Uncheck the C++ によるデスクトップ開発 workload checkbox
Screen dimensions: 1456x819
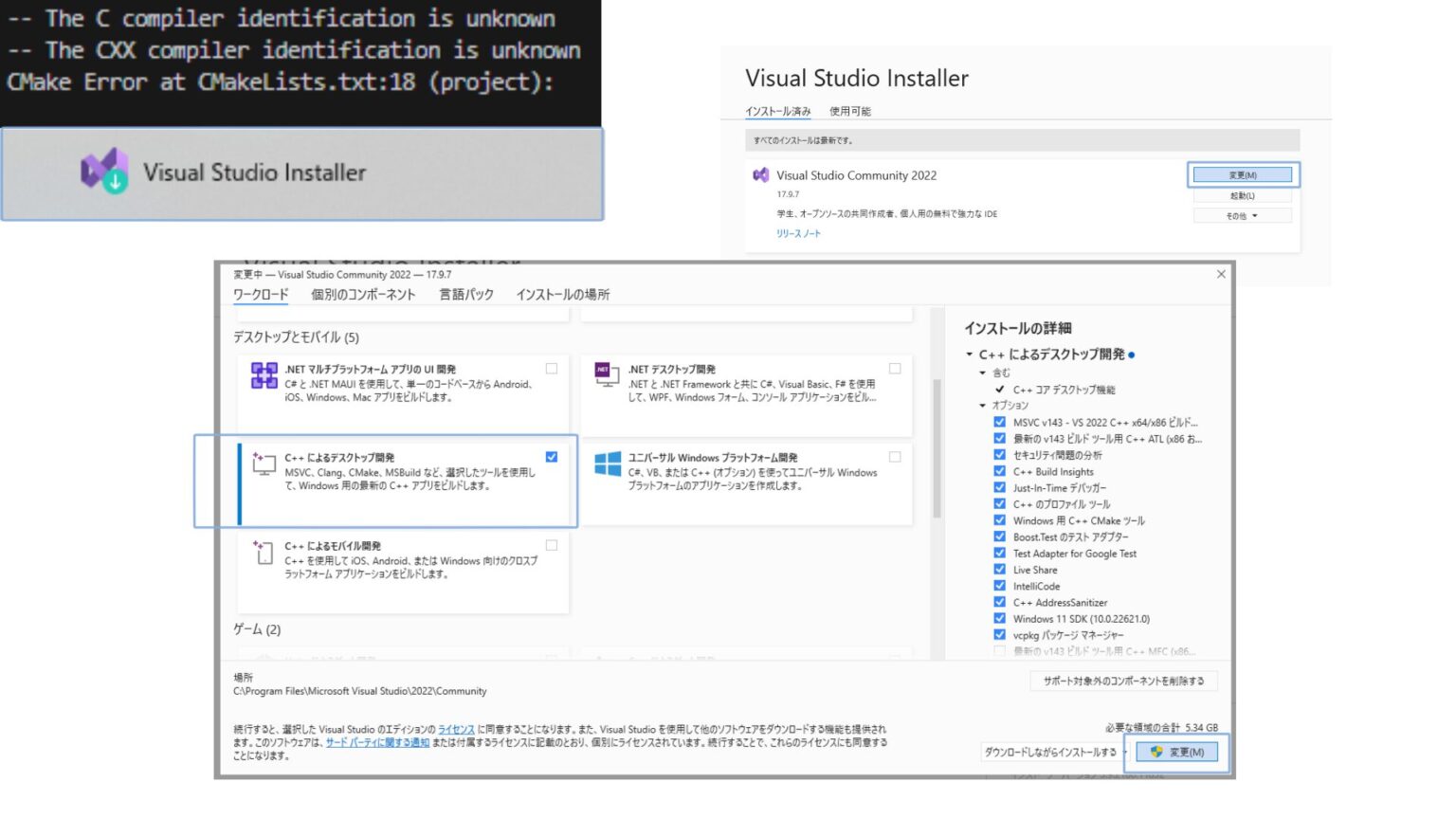pyautogui.click(x=552, y=457)
